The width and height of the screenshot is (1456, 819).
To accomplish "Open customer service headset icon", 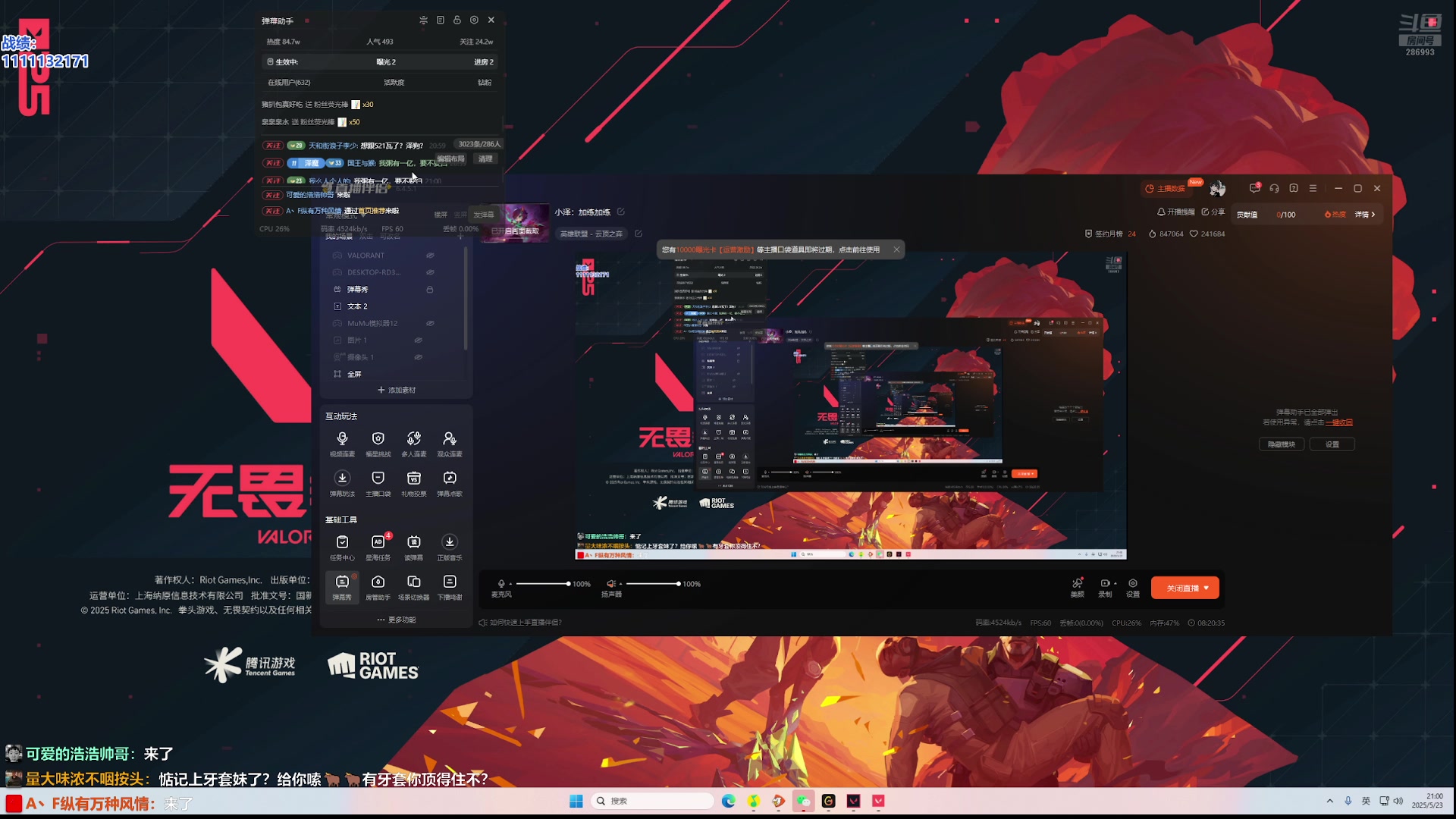I will (x=1274, y=188).
